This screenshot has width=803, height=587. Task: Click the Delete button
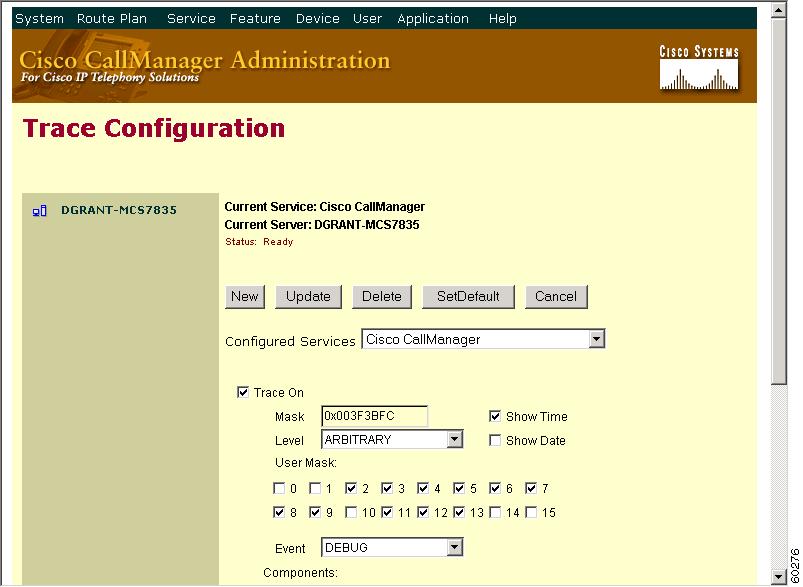(382, 297)
